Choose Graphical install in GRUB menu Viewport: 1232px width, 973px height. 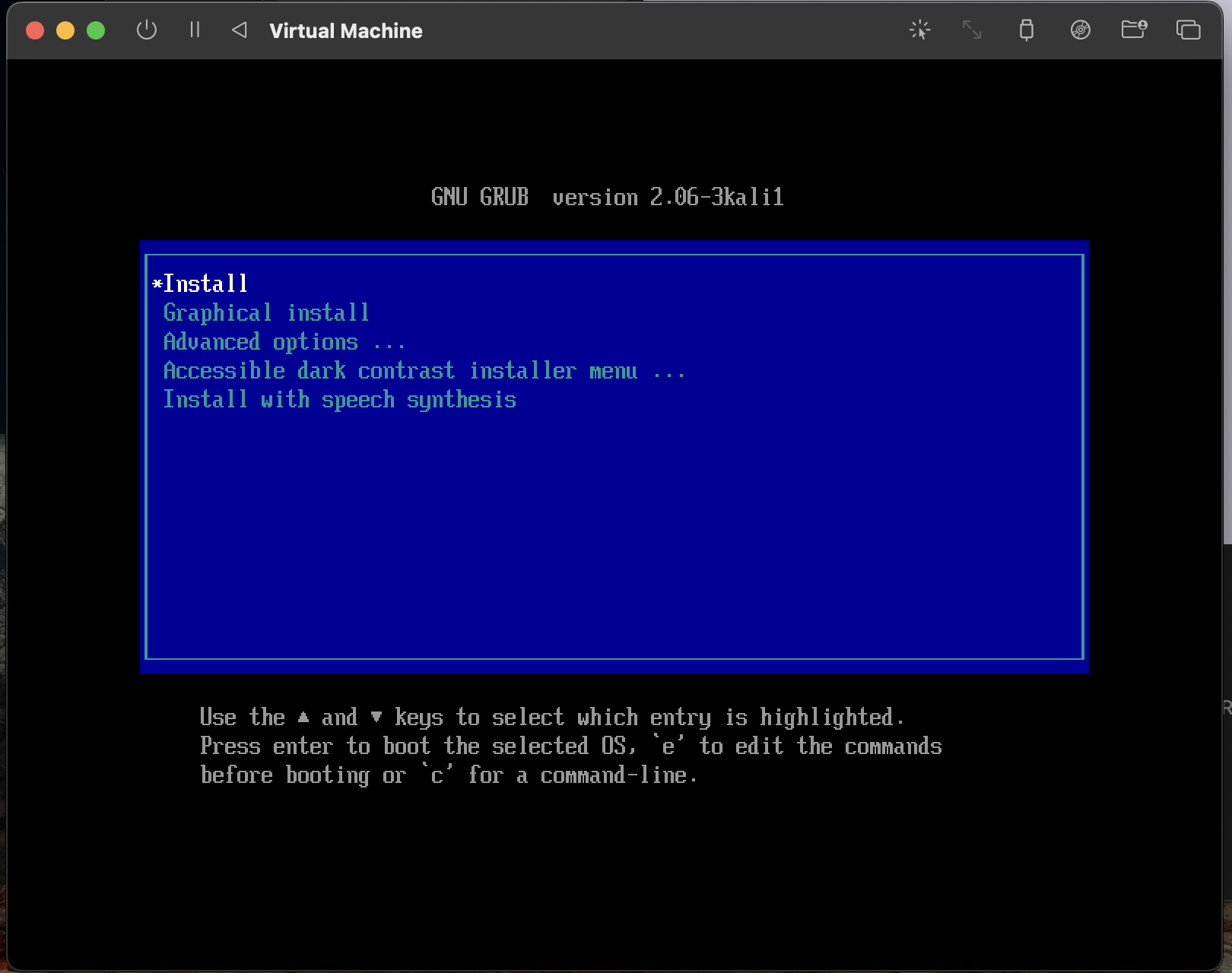[265, 313]
